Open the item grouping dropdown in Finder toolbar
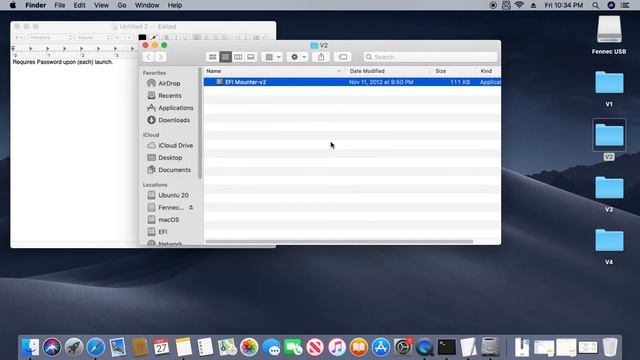 click(272, 57)
